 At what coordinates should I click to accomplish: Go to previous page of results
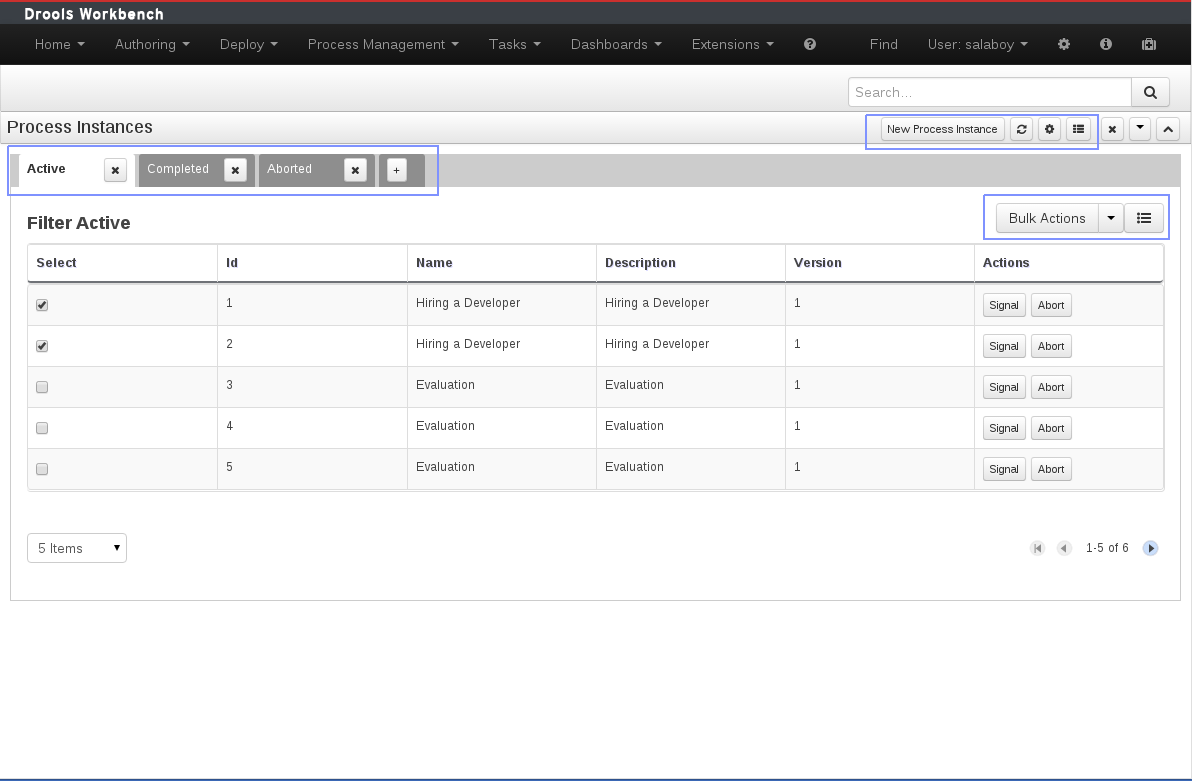1064,548
